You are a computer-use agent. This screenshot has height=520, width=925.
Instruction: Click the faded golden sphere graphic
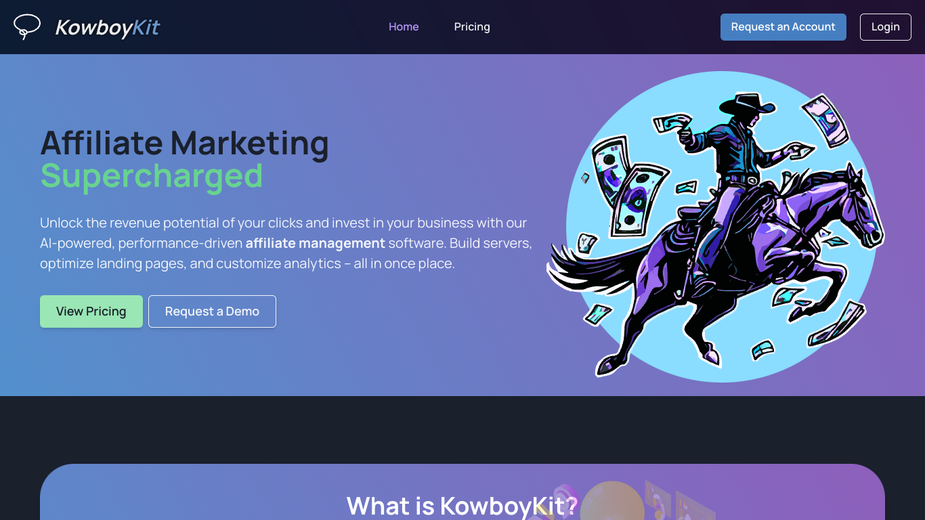click(612, 502)
